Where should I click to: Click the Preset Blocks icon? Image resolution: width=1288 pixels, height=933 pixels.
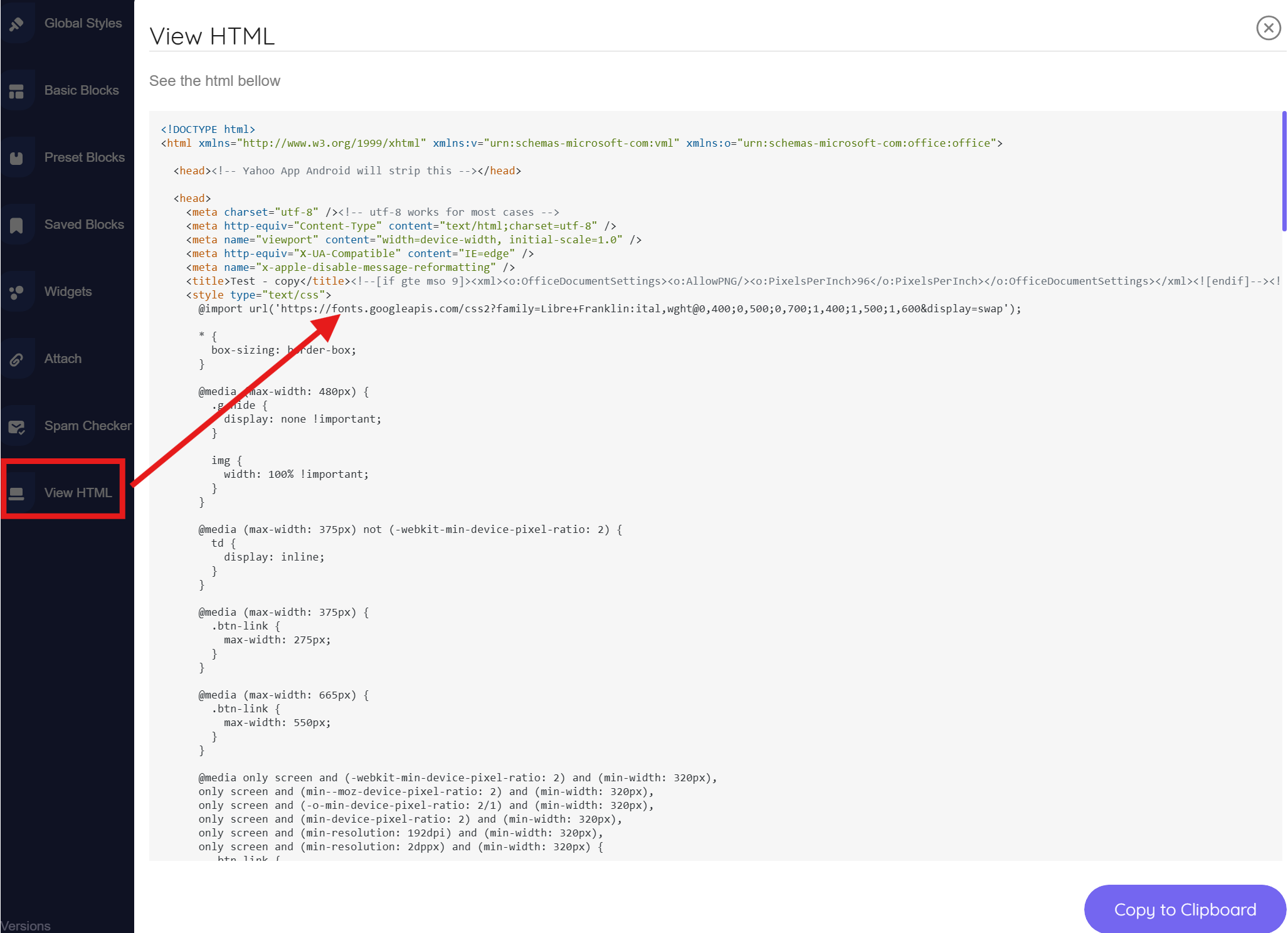click(x=17, y=158)
